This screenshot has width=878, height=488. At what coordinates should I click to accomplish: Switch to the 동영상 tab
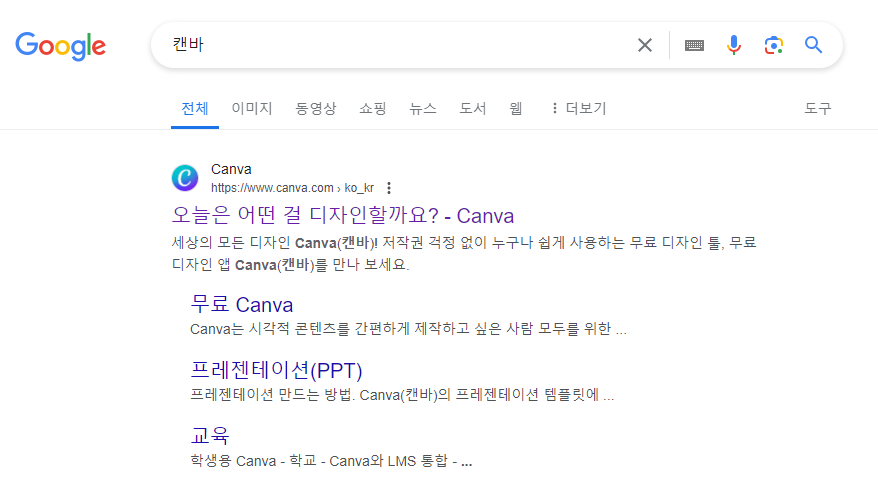point(316,109)
